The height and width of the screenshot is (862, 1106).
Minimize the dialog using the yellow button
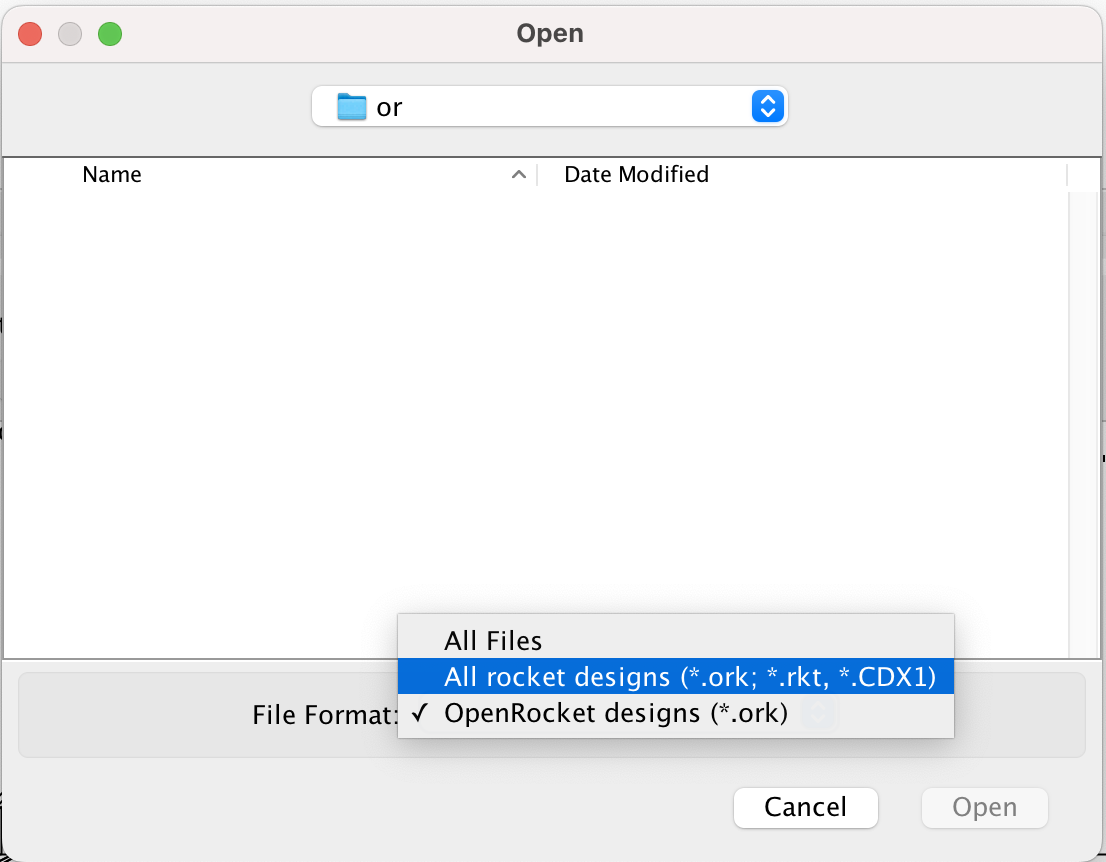pos(69,34)
